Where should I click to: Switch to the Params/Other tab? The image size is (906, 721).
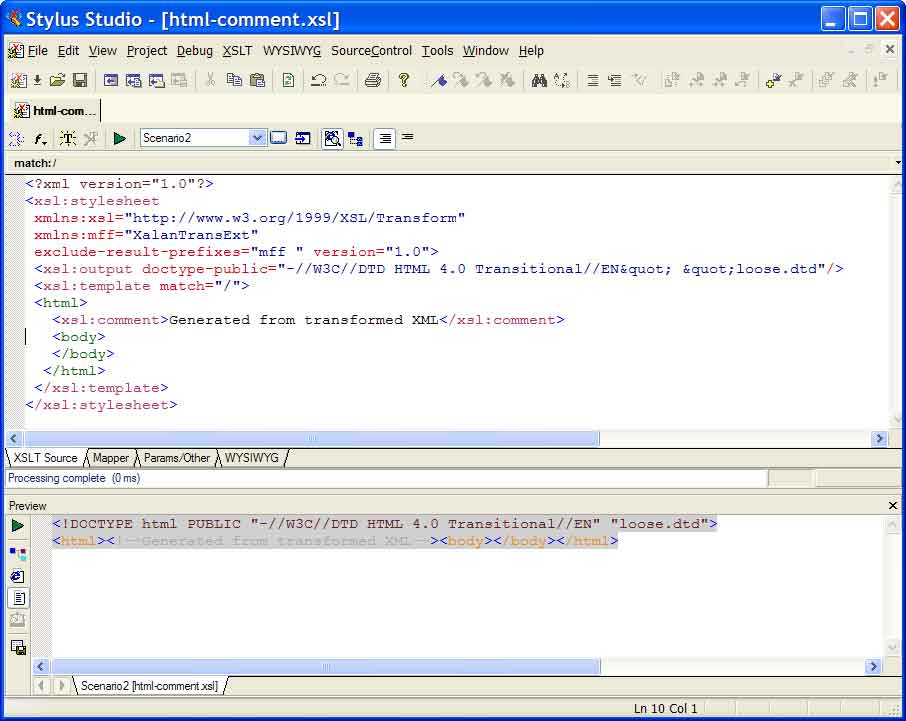click(177, 458)
